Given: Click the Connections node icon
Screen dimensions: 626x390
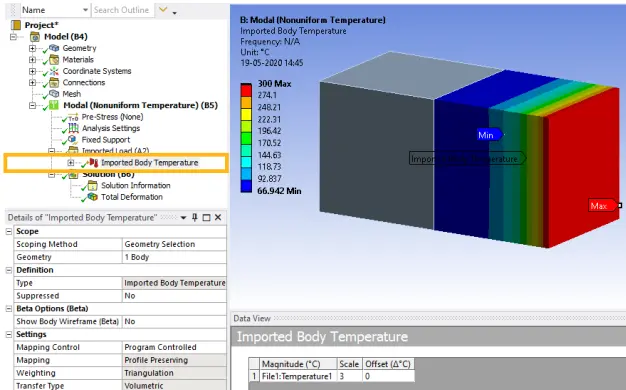Looking at the screenshot, I should pos(54,83).
